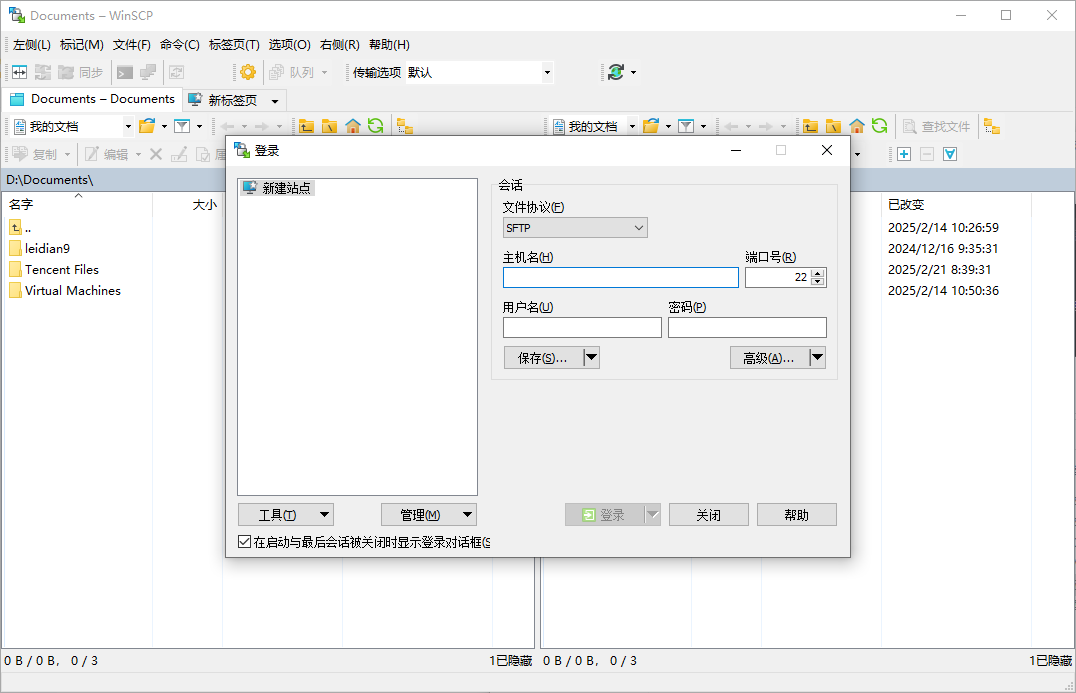Open preferences with the gear icon
This screenshot has height=693, width=1076.
click(248, 72)
